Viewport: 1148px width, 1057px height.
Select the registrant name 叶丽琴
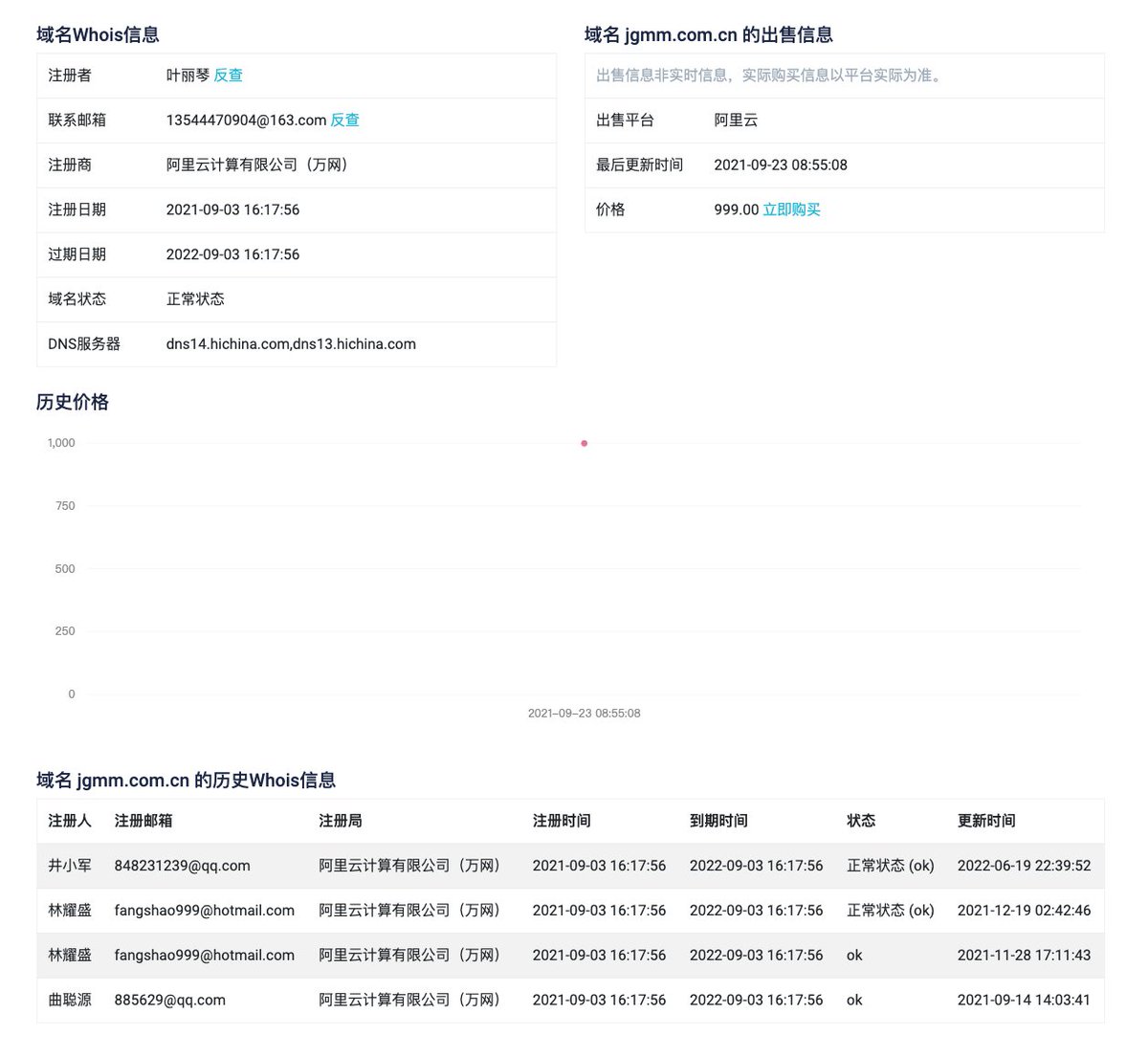[188, 76]
